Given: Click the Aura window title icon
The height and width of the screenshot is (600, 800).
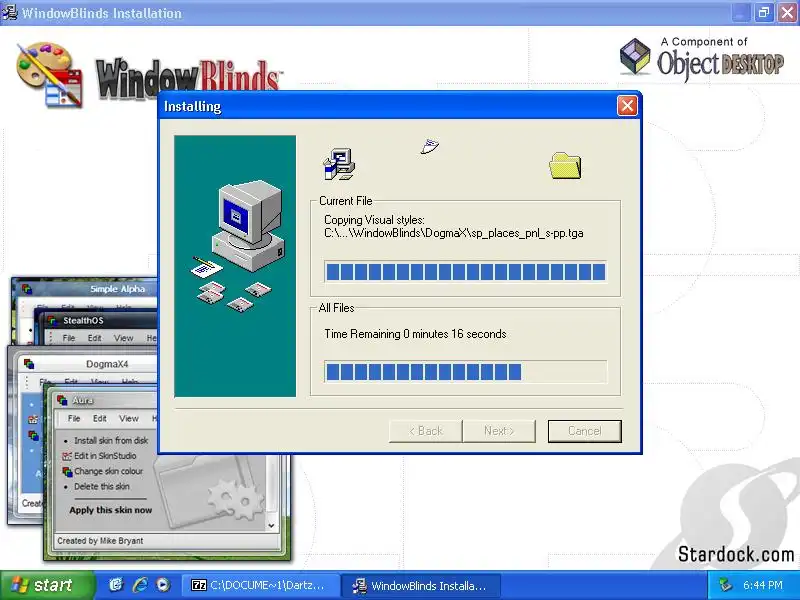Looking at the screenshot, I should 62,401.
